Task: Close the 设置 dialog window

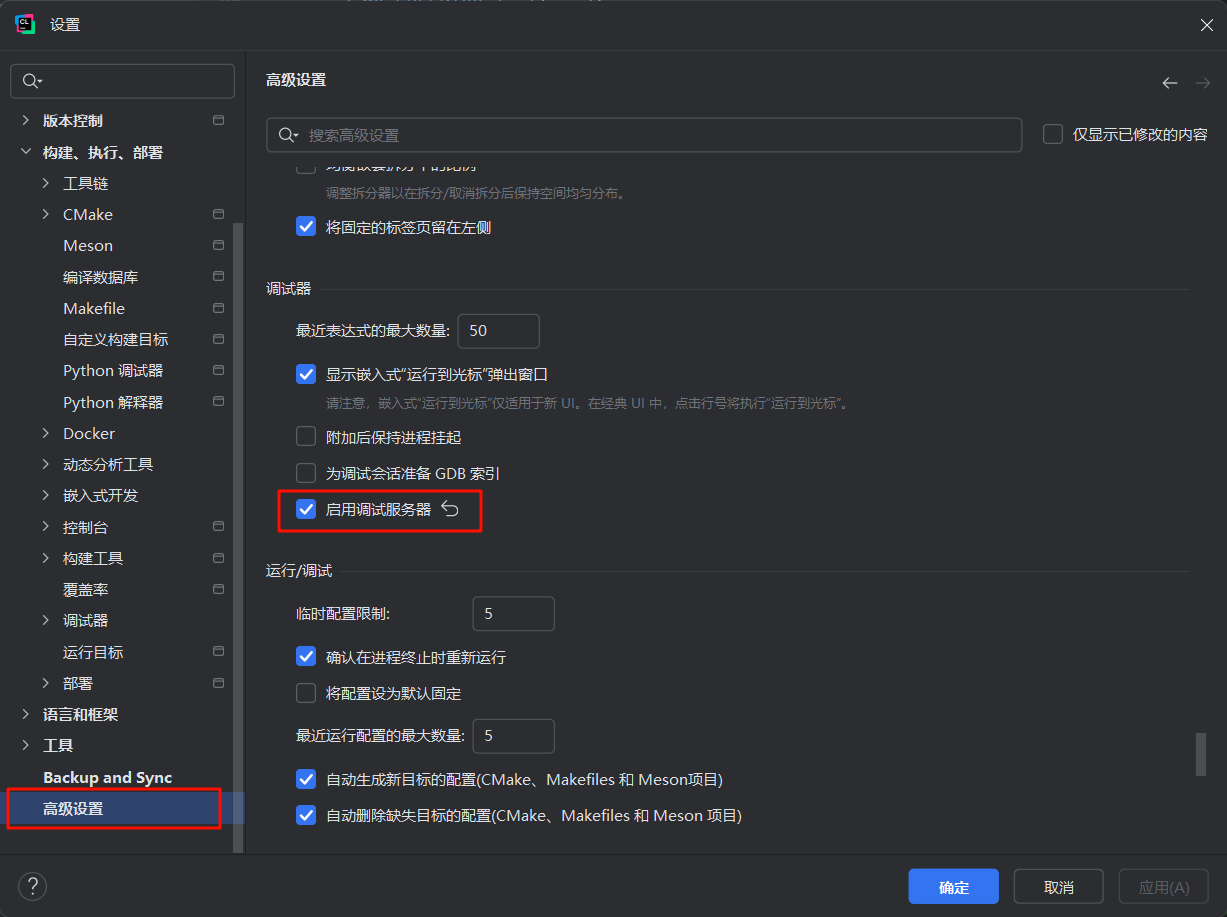Action: pyautogui.click(x=1207, y=25)
